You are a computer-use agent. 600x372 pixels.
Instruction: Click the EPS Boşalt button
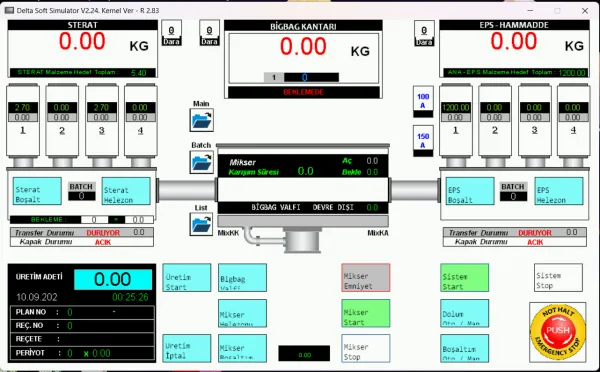pyautogui.click(x=470, y=191)
